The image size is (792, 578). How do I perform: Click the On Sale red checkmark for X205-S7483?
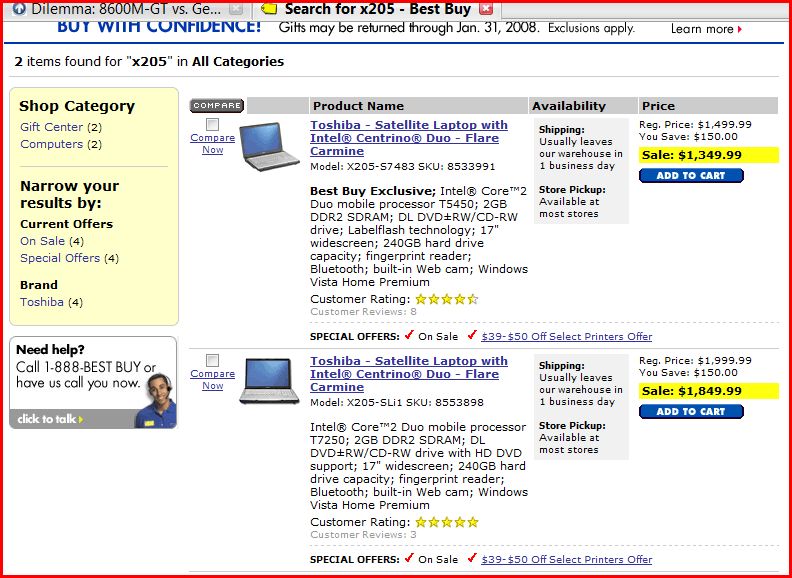point(409,335)
